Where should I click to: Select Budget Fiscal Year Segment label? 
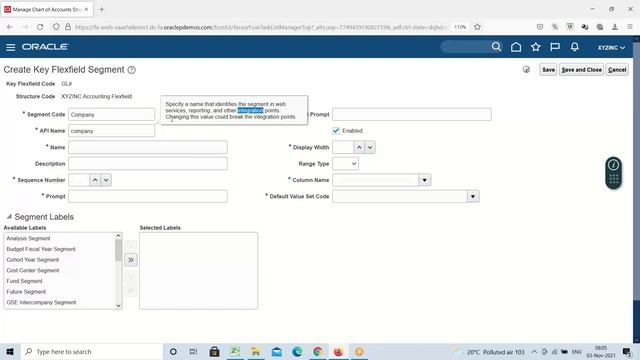[41, 249]
